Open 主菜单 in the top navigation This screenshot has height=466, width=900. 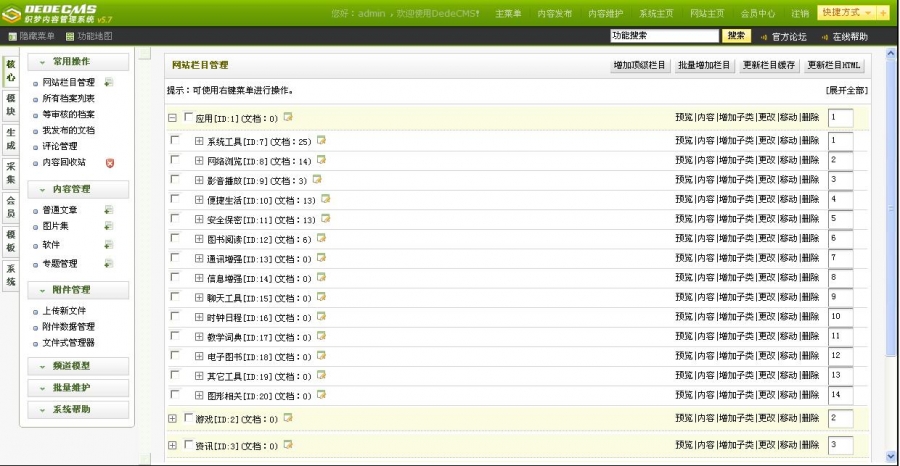click(508, 13)
